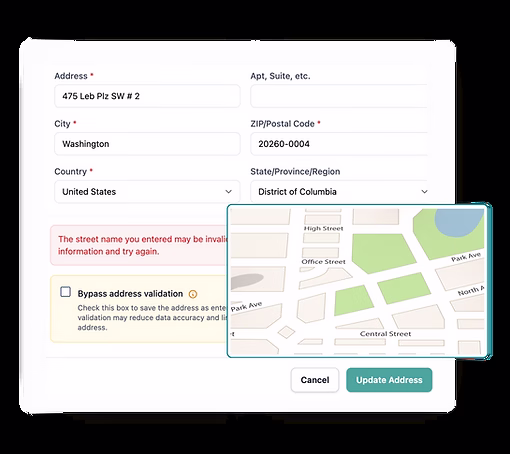Click the map preview thumbnail
The height and width of the screenshot is (454, 510).
(x=357, y=281)
